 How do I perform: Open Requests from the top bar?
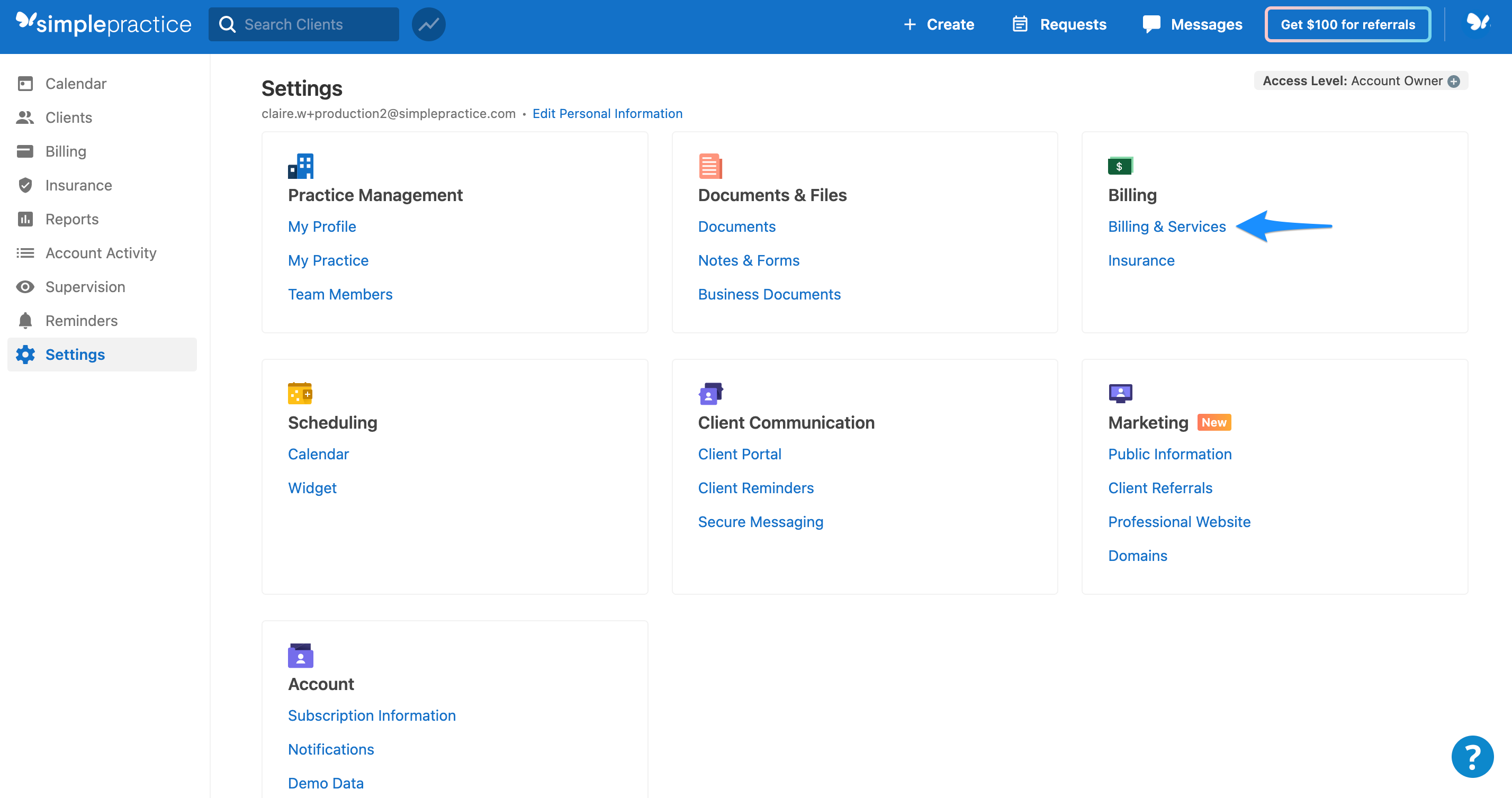coord(1059,24)
